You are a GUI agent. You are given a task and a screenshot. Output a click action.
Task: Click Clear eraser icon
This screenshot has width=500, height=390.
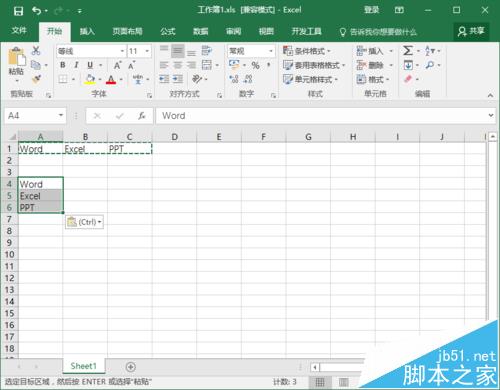408,79
